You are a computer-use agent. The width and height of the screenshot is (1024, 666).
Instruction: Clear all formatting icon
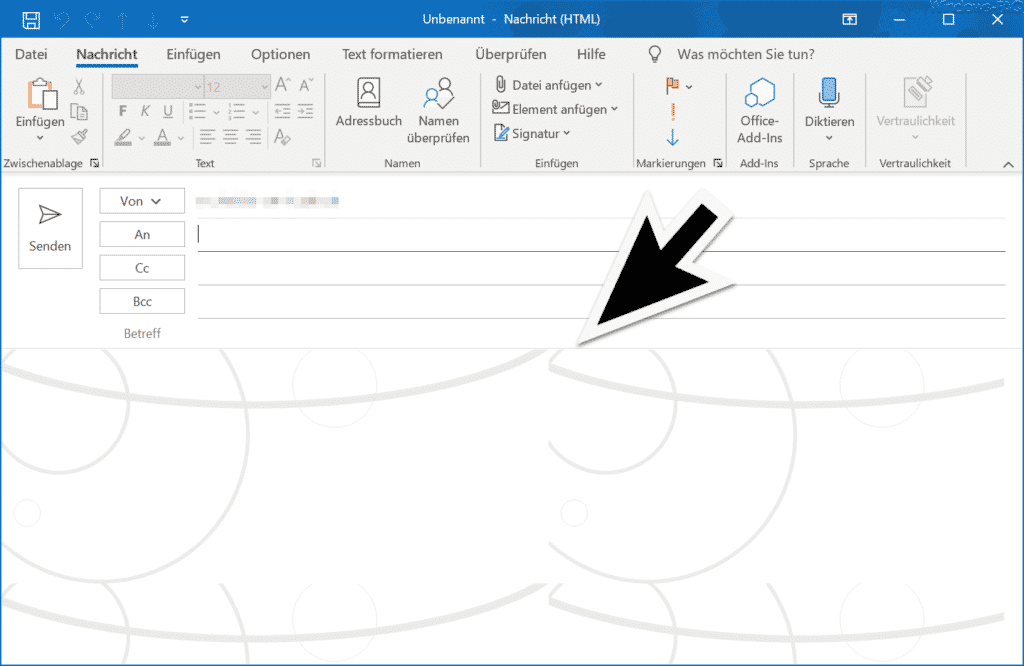point(282,137)
